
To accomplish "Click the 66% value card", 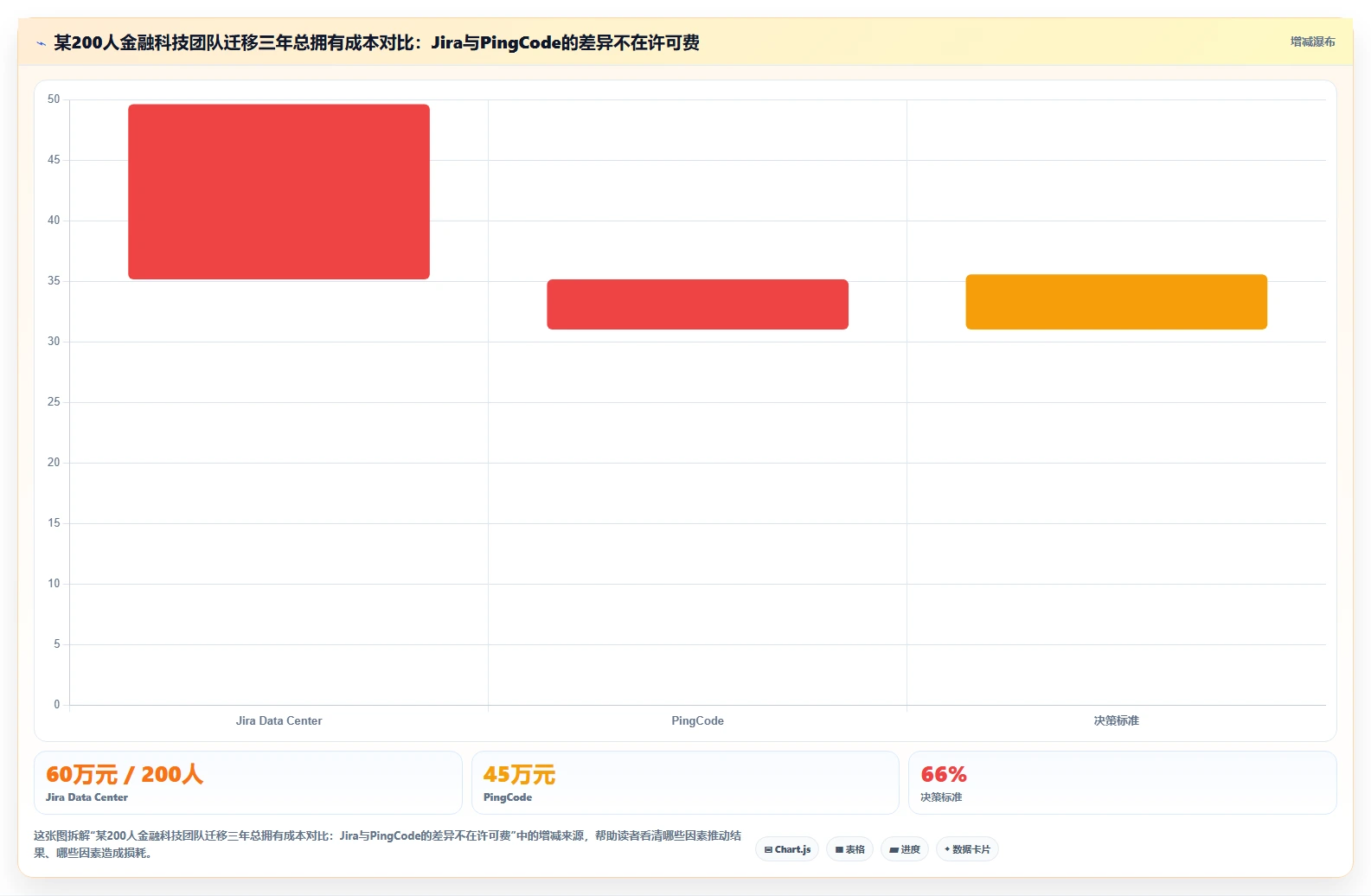I will click(1122, 783).
